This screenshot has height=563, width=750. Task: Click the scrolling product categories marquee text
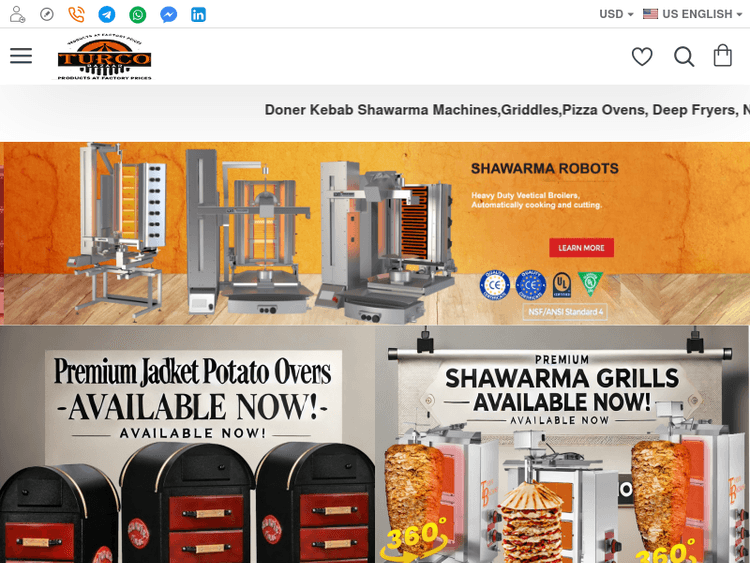tap(507, 110)
